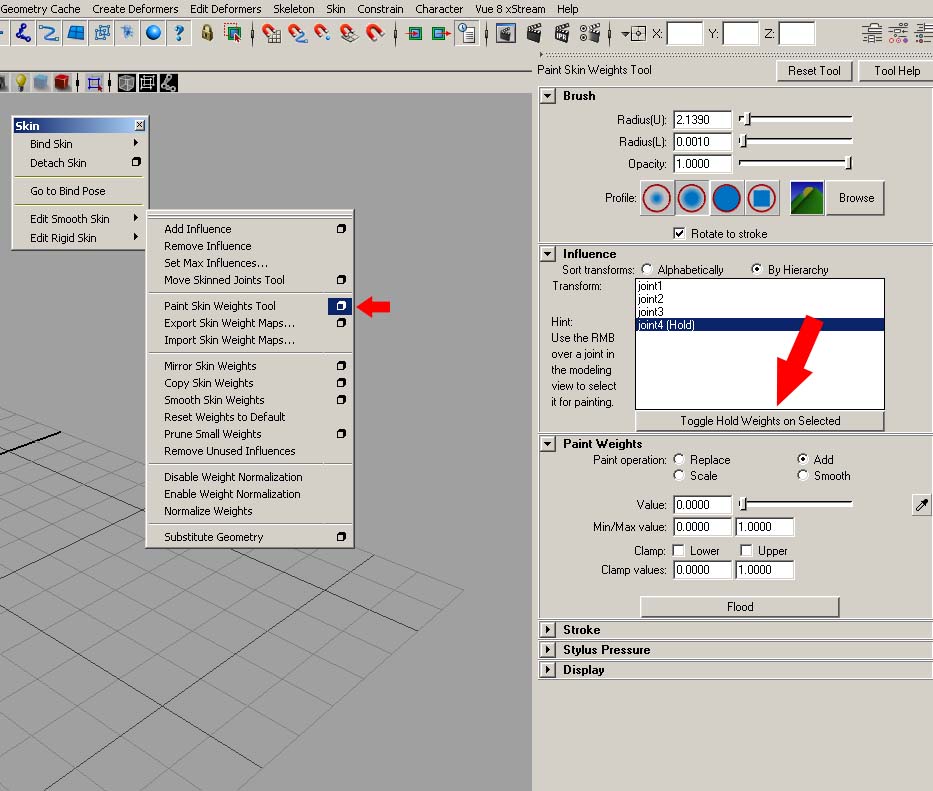The image size is (933, 791).
Task: Collapse the Brush section
Action: point(547,96)
